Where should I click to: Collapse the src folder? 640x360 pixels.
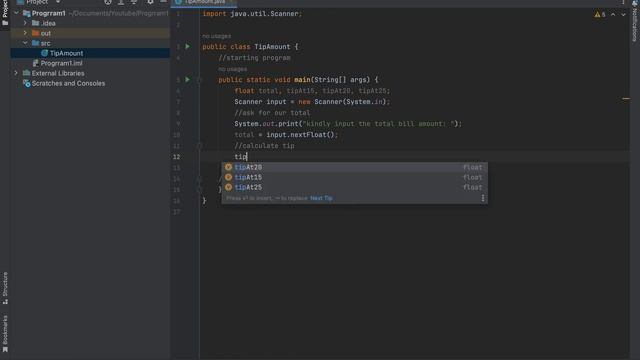25,43
